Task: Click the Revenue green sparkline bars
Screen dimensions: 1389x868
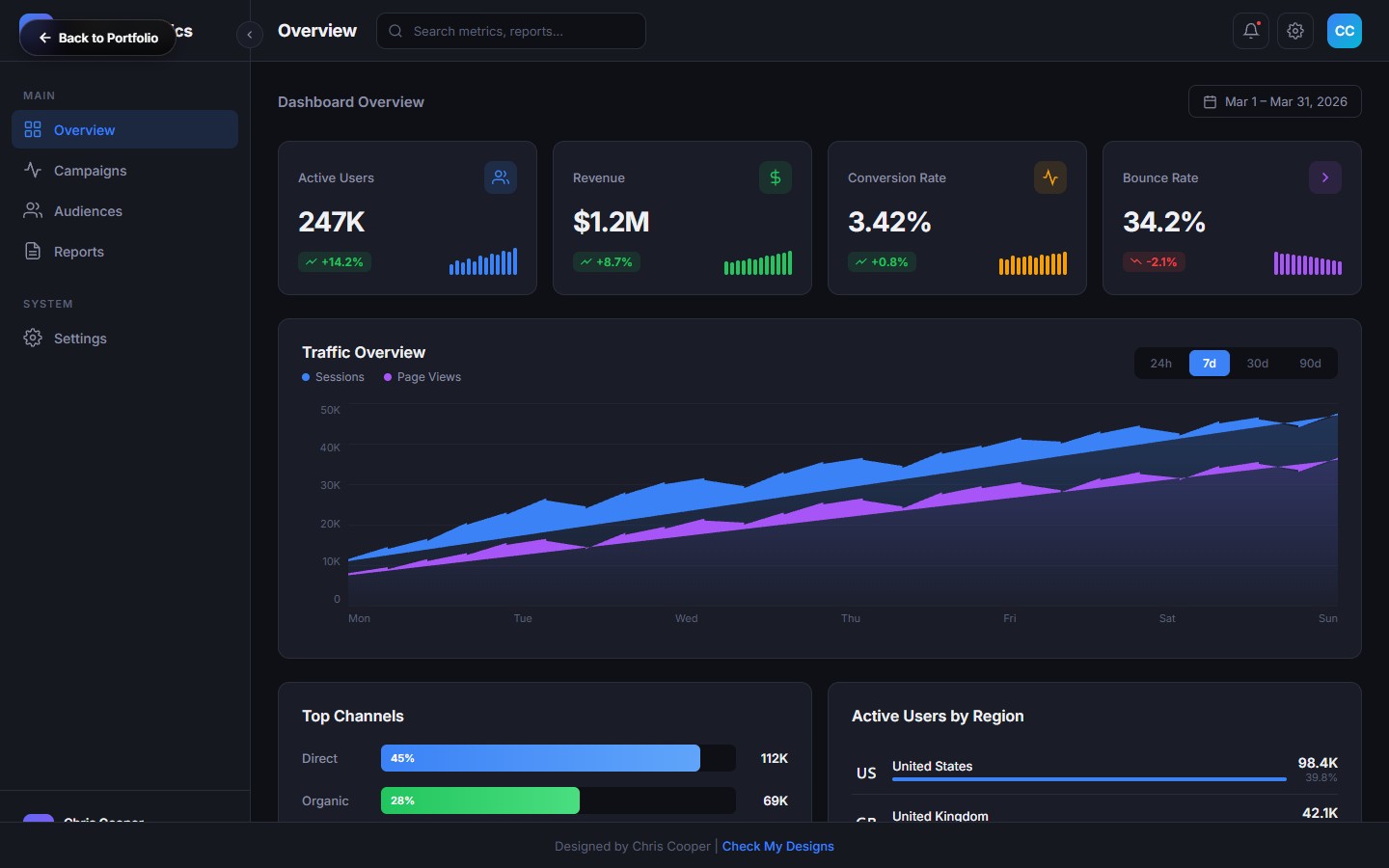Action: click(758, 262)
